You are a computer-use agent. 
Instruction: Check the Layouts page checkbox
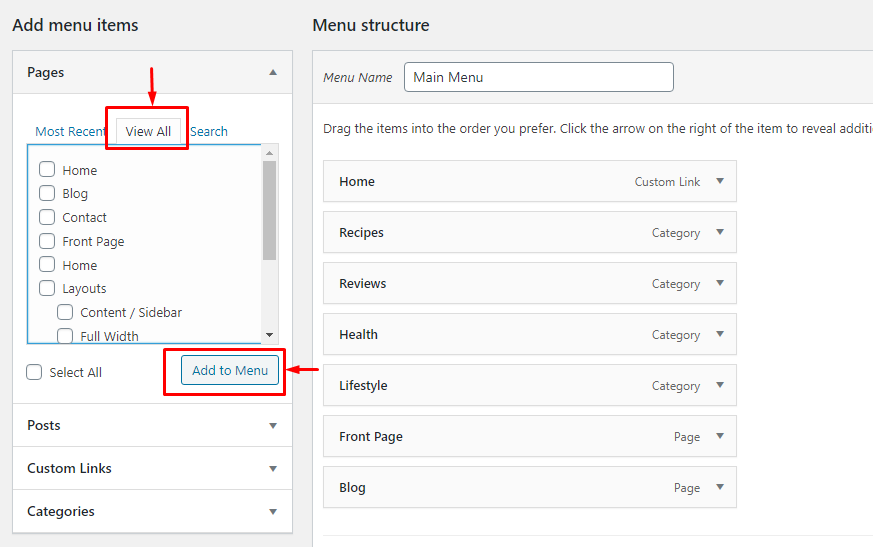47,288
